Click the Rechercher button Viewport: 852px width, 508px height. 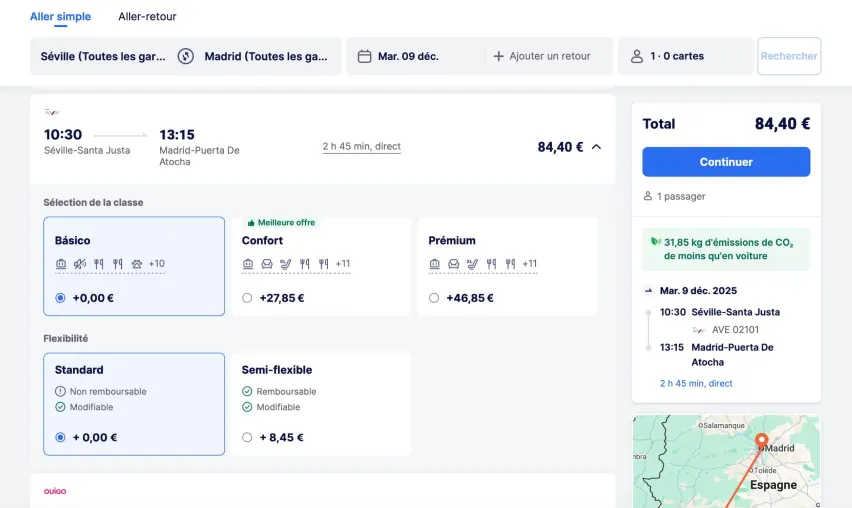[789, 56]
